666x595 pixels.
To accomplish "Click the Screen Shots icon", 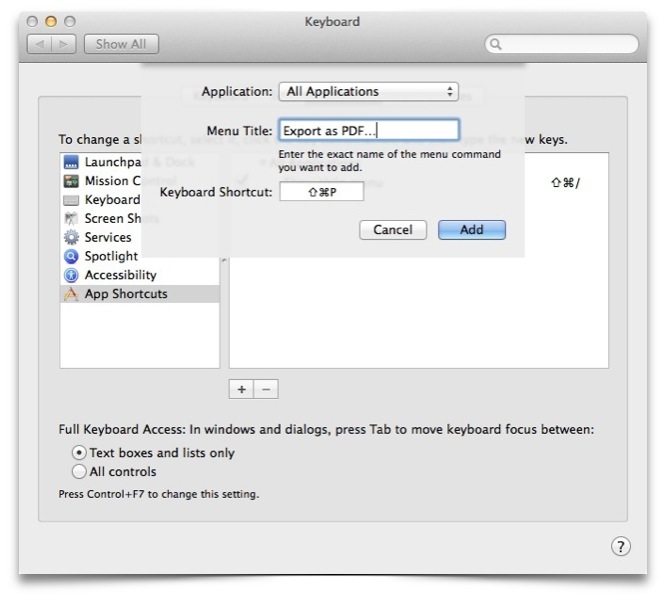I will (x=71, y=218).
